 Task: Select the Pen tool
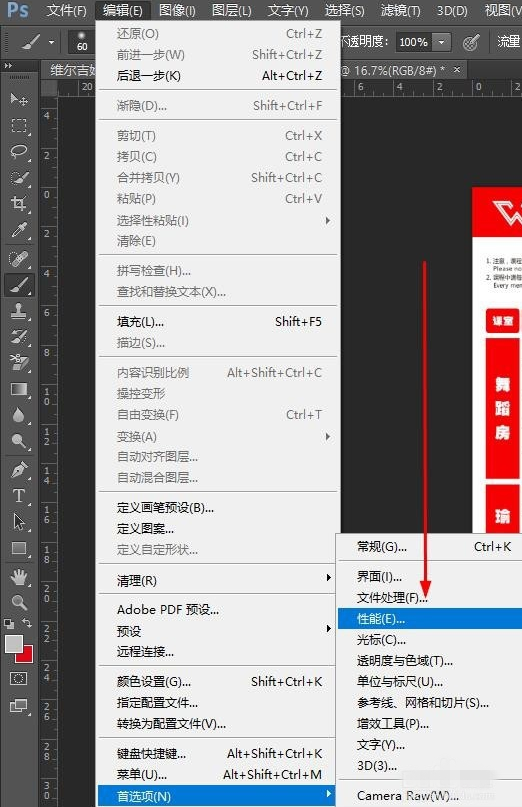click(19, 470)
